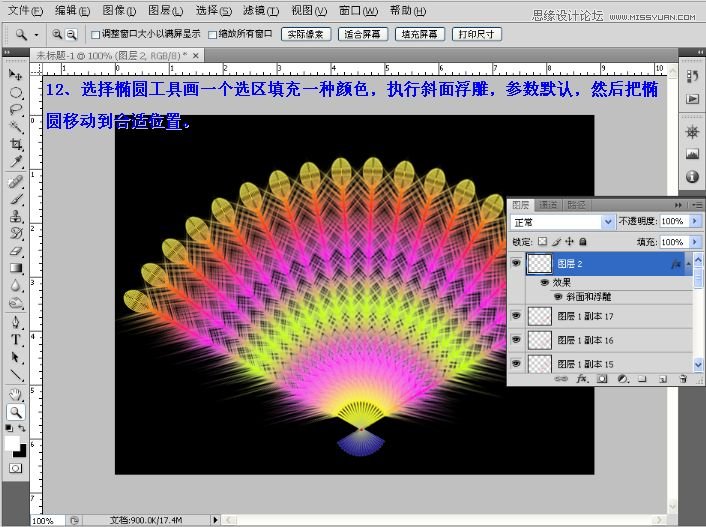Hide 图层 2 with eye icon

[516, 263]
